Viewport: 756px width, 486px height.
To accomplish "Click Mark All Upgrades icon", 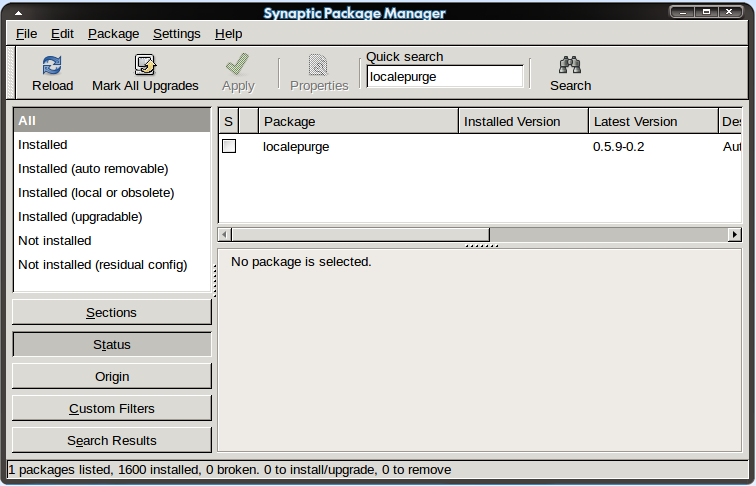I will tap(145, 65).
